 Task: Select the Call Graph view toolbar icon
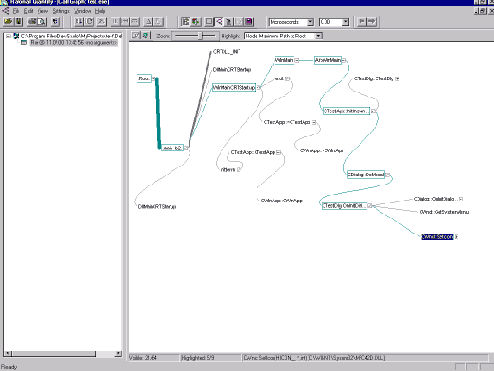[x=219, y=22]
